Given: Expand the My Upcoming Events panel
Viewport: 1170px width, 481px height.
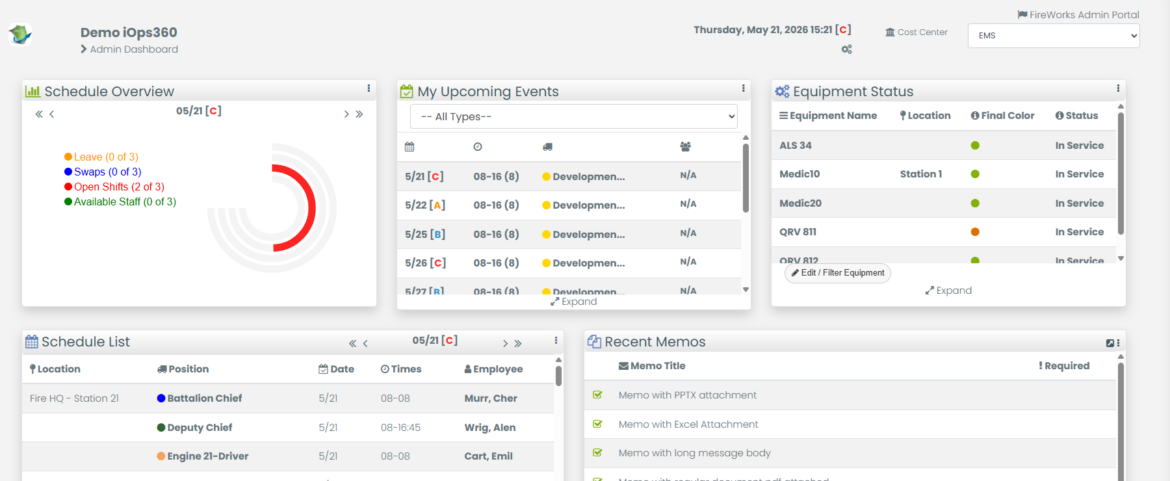Looking at the screenshot, I should pyautogui.click(x=574, y=301).
